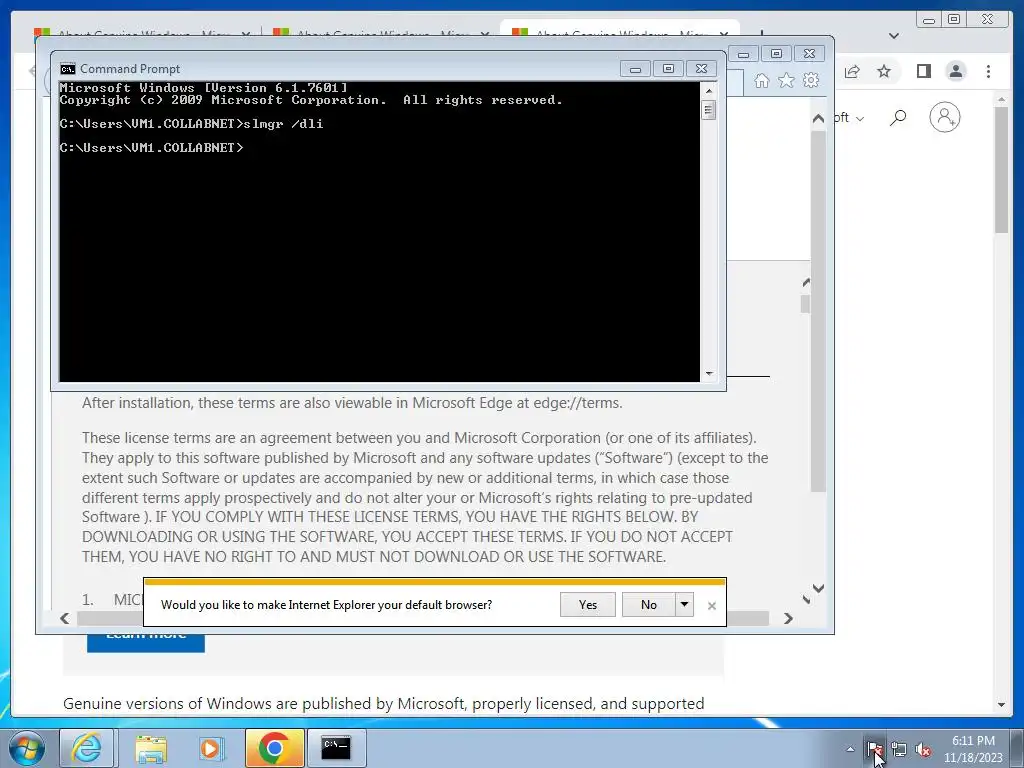Click No on default browser prompt

pos(648,604)
